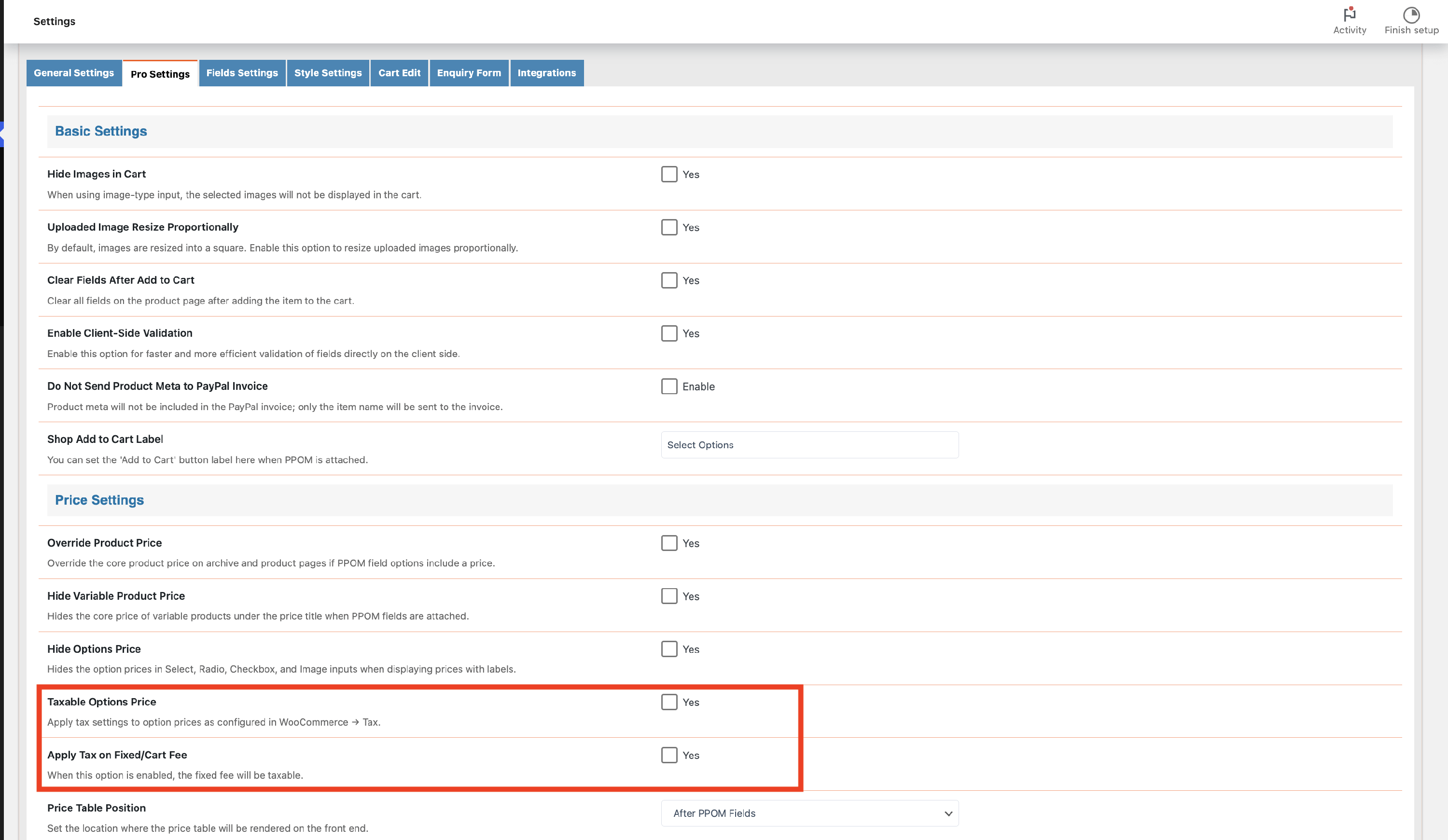The width and height of the screenshot is (1448, 840).
Task: Enable Do Not Send PayPal Meta checkbox
Action: point(669,386)
